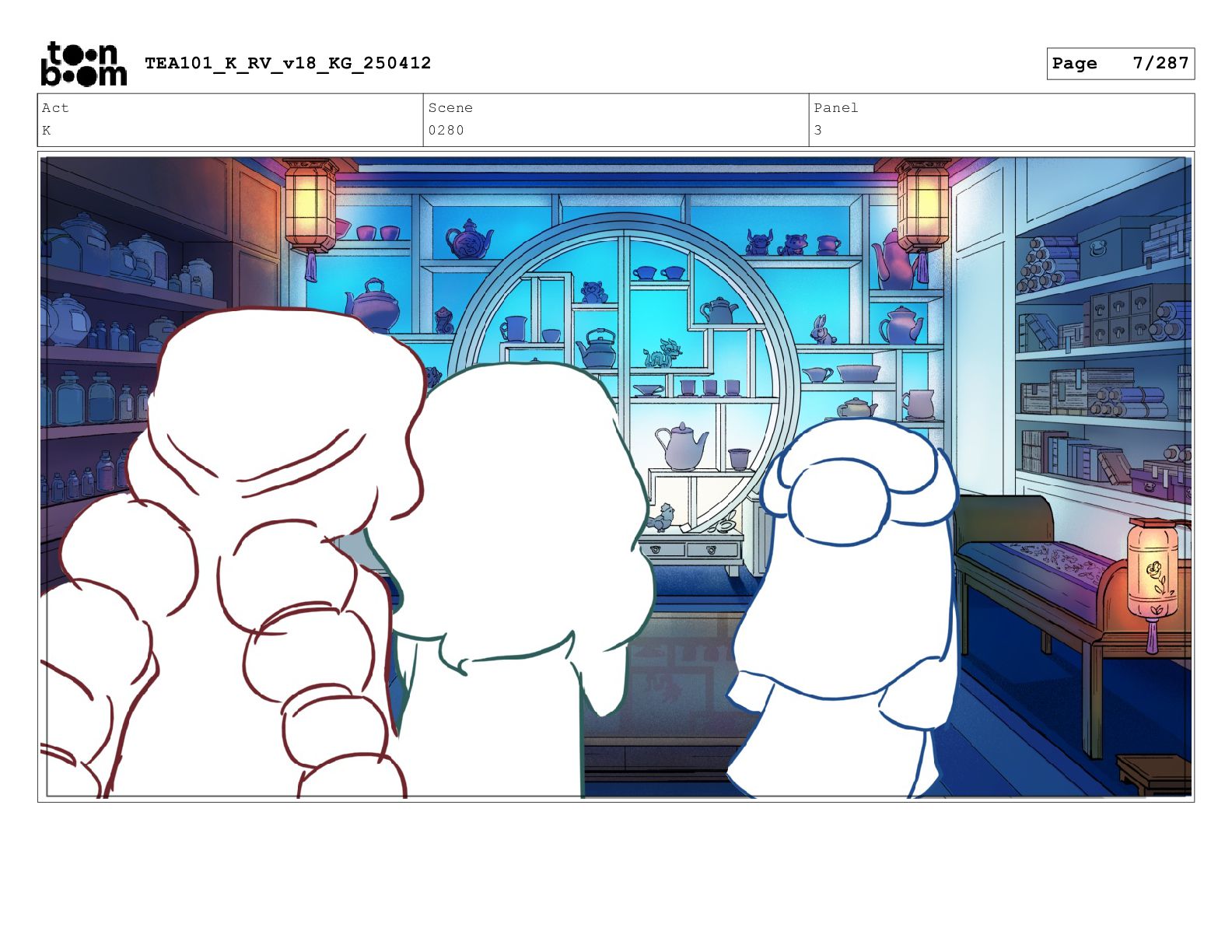Screen dimensions: 1232x952
Task: Click the Toon Boom logo
Action: tap(83, 64)
